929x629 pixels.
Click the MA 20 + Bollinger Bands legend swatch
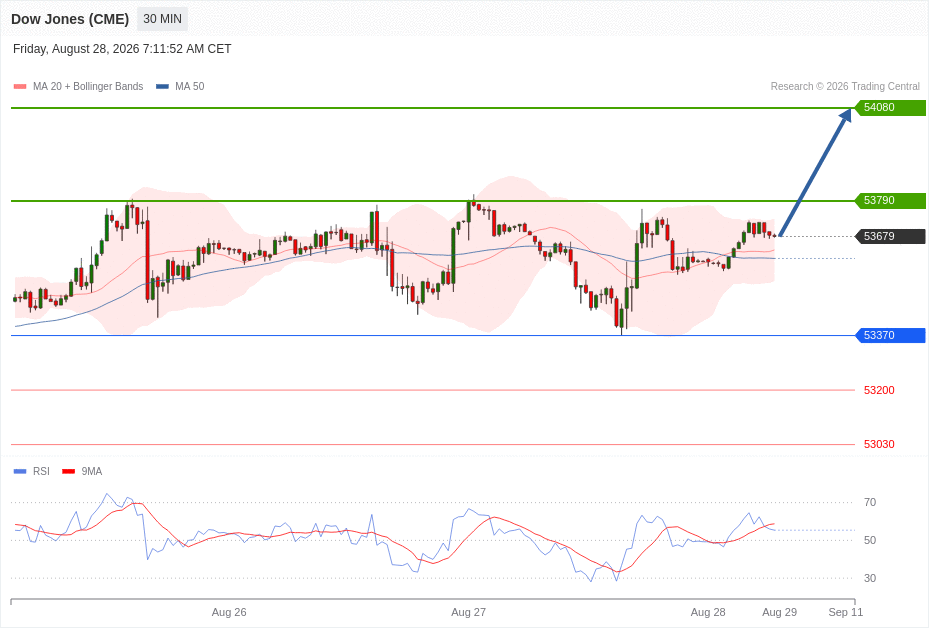click(20, 86)
